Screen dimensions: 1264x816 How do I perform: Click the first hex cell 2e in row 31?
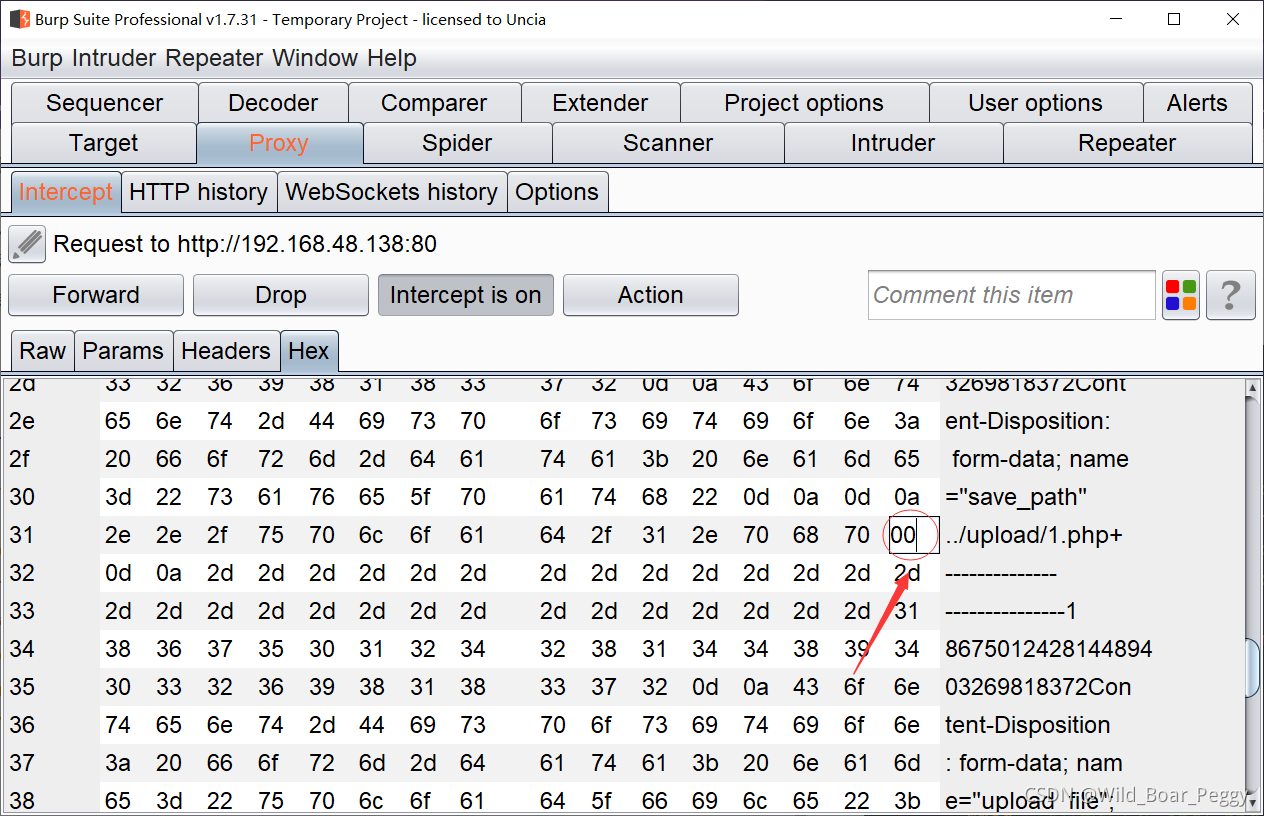[x=118, y=535]
